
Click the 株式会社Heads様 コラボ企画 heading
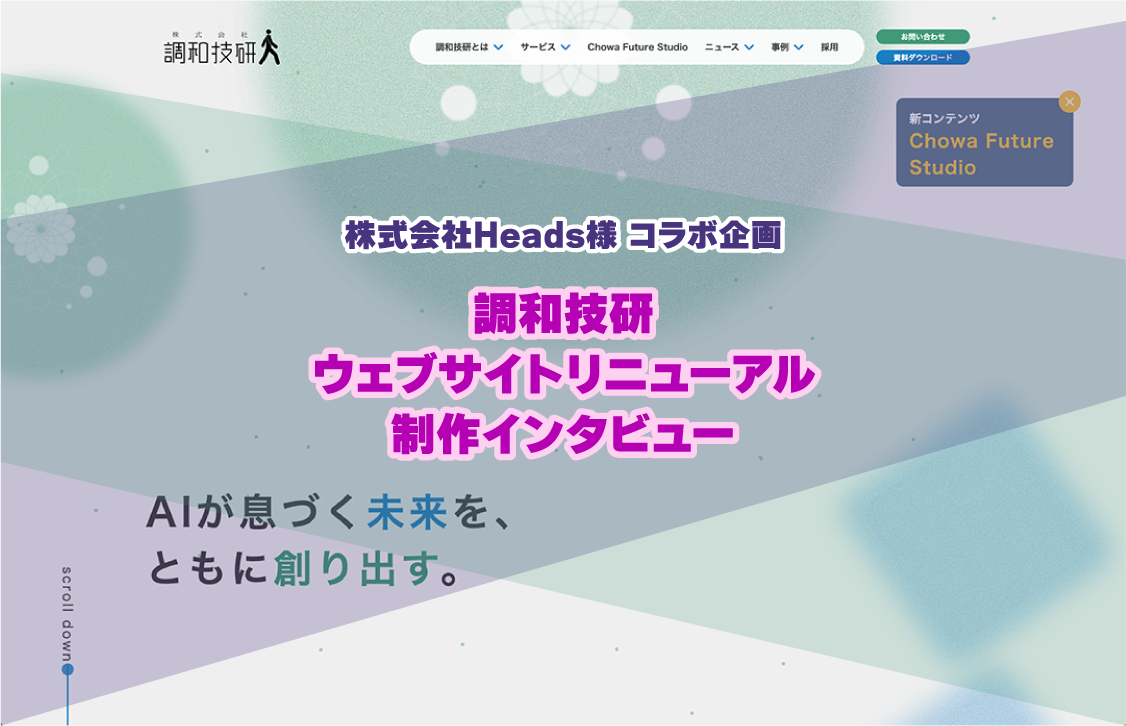(563, 236)
